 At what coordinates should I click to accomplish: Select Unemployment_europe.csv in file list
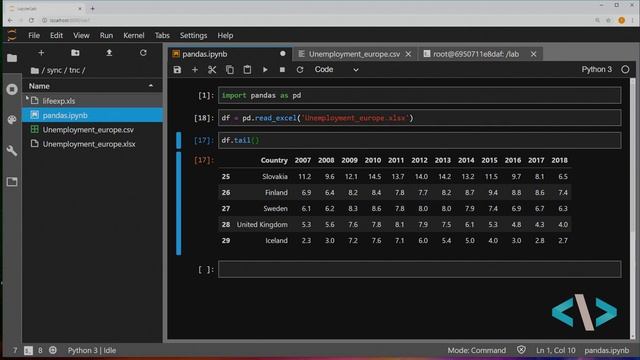[93, 129]
